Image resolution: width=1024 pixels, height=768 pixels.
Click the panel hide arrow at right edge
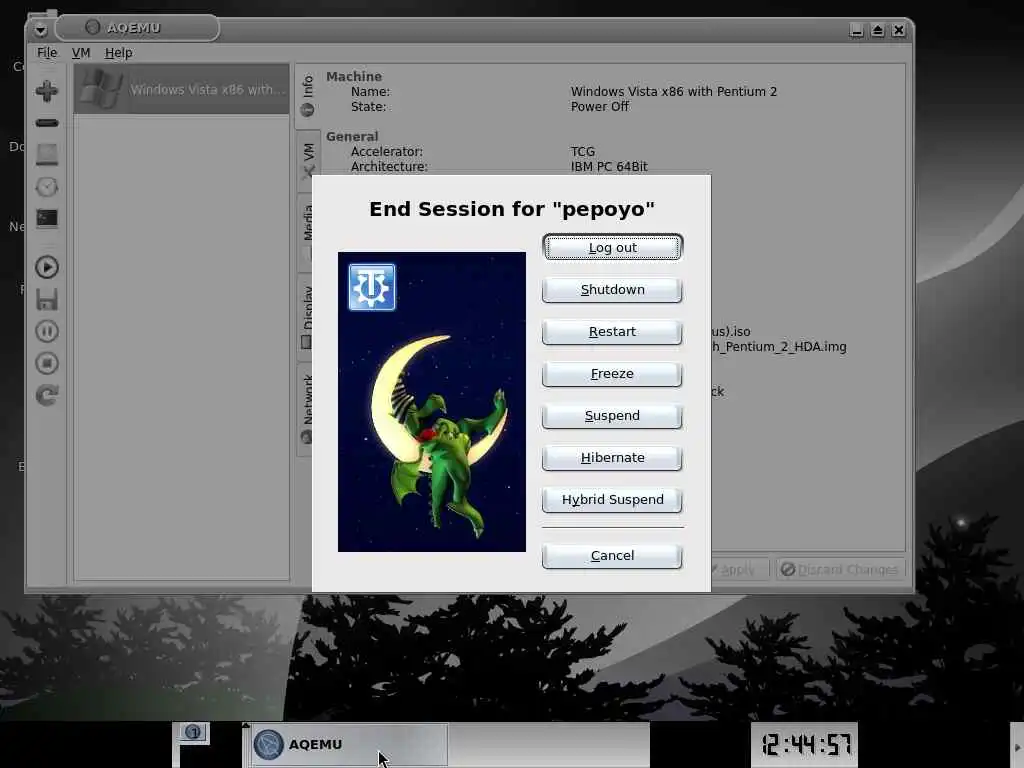point(1017,746)
